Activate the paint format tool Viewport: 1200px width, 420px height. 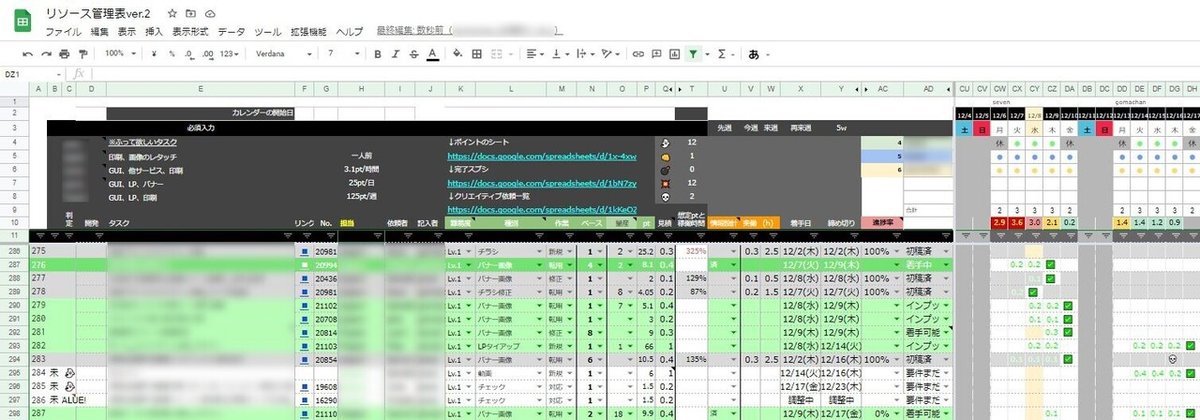[x=82, y=53]
